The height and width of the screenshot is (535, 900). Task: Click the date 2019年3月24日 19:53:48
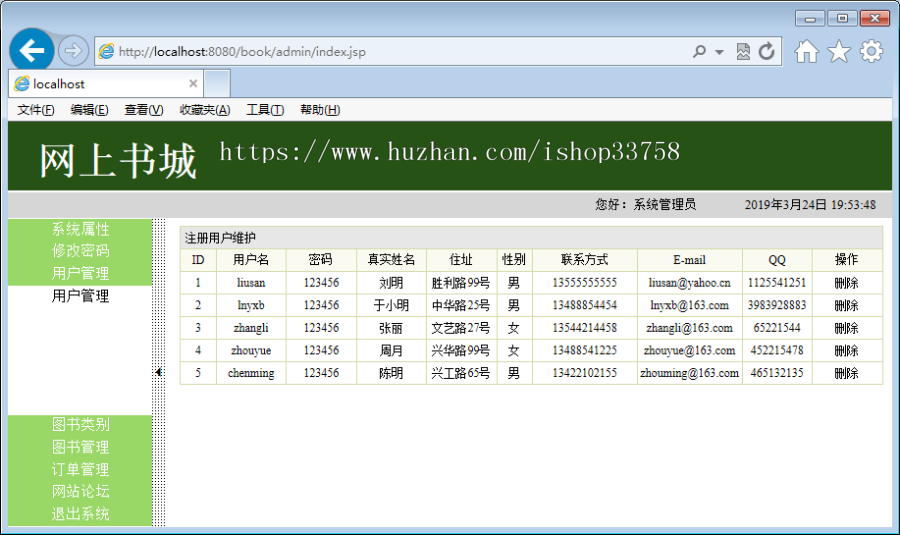tap(810, 204)
